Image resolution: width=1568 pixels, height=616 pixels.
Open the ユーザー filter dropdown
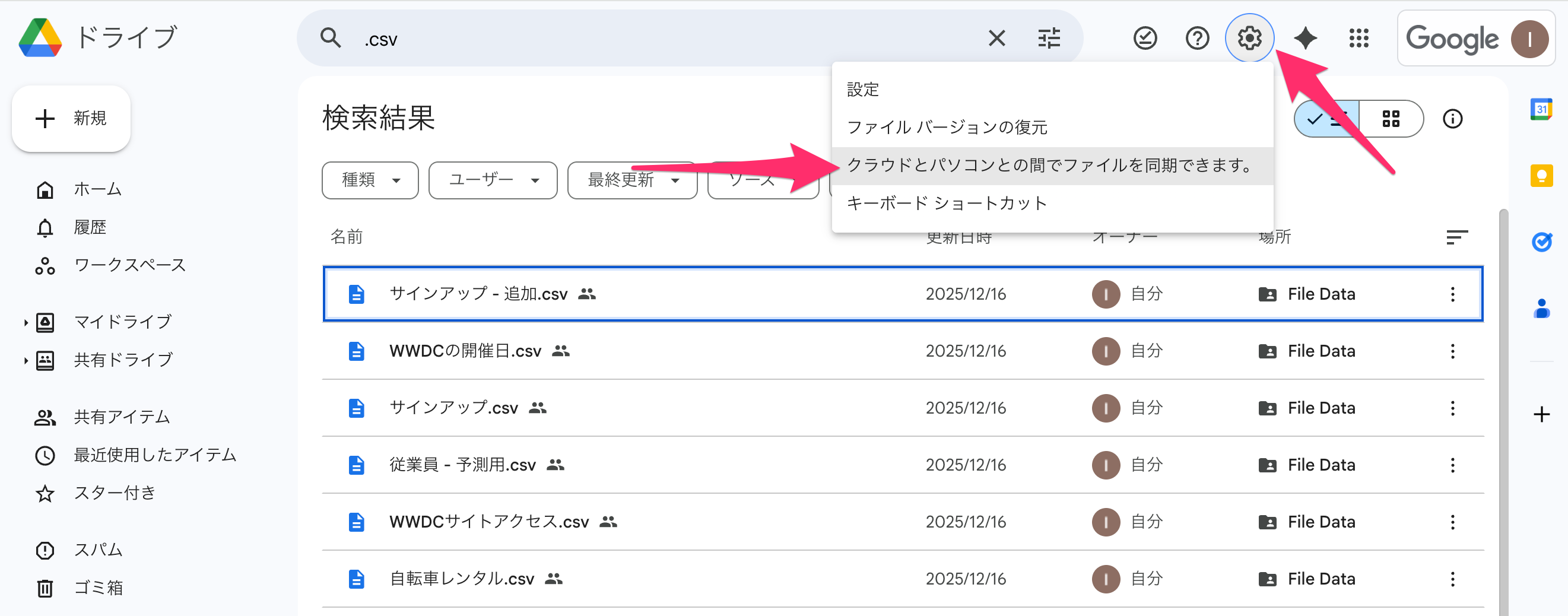pyautogui.click(x=493, y=180)
